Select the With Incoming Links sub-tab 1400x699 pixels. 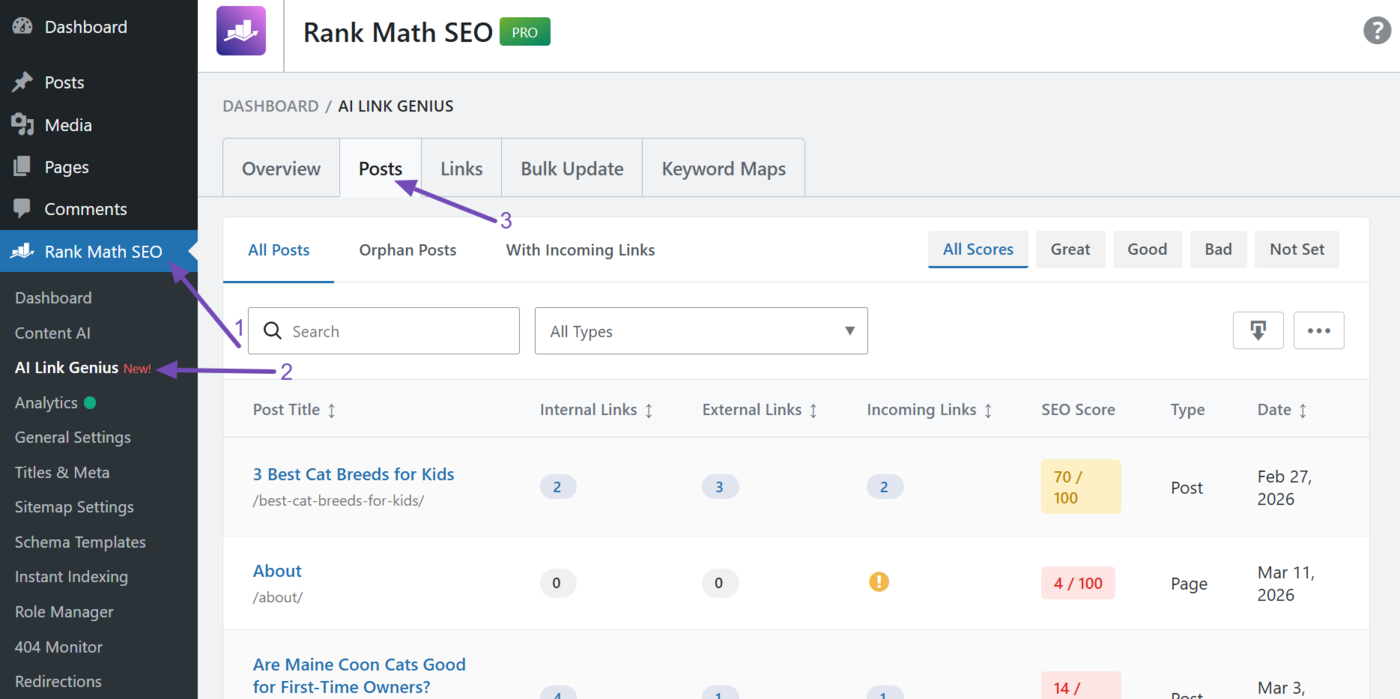(x=580, y=250)
